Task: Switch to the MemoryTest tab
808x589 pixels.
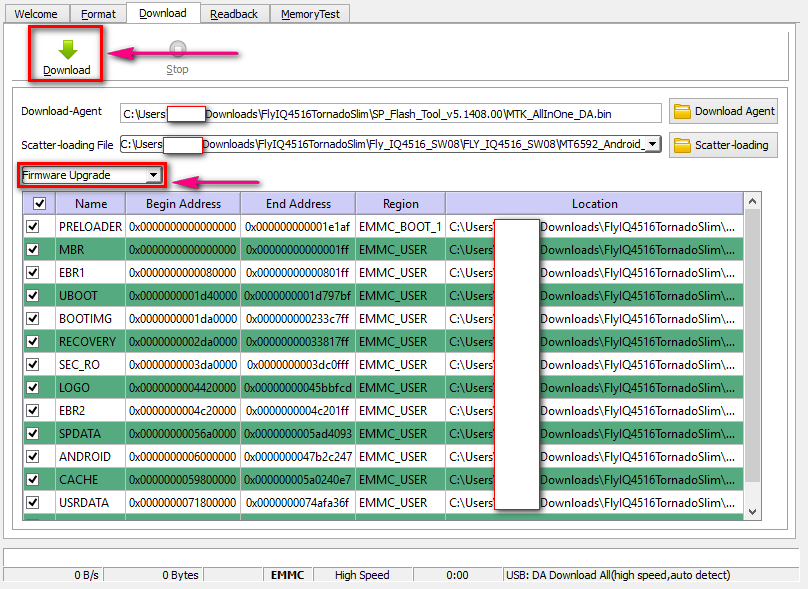Action: [309, 14]
